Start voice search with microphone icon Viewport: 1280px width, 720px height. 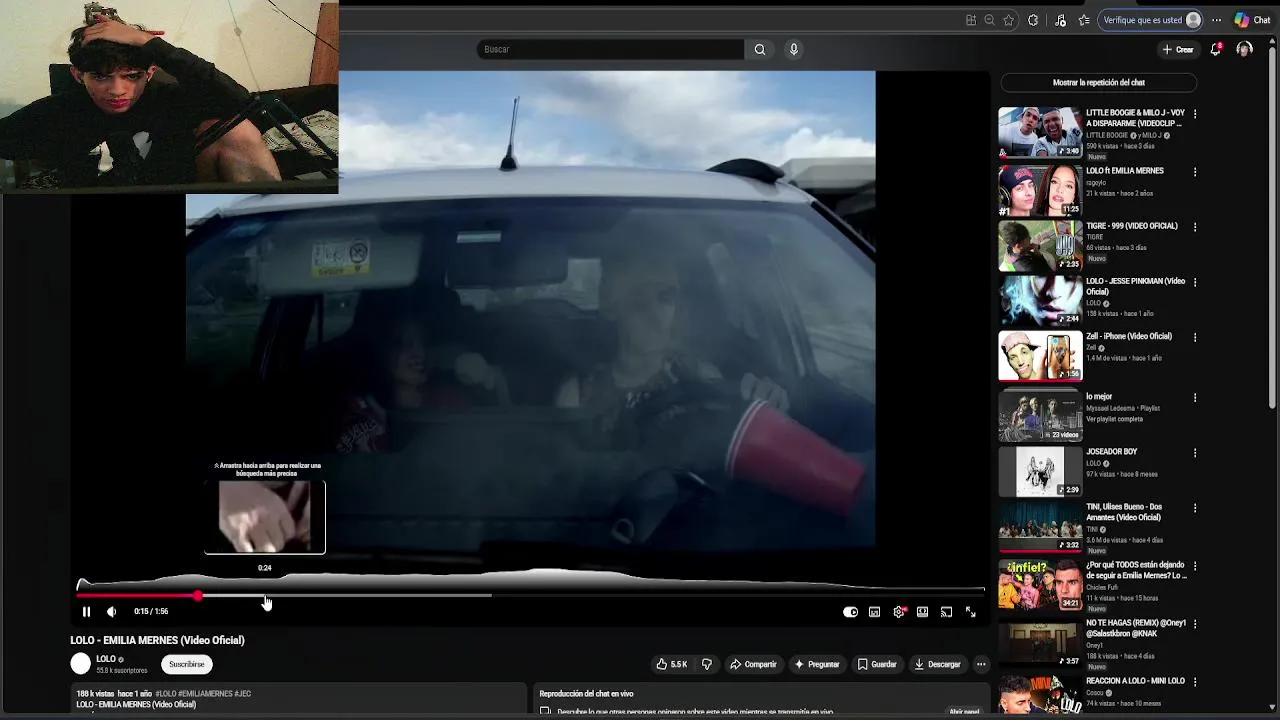click(793, 49)
